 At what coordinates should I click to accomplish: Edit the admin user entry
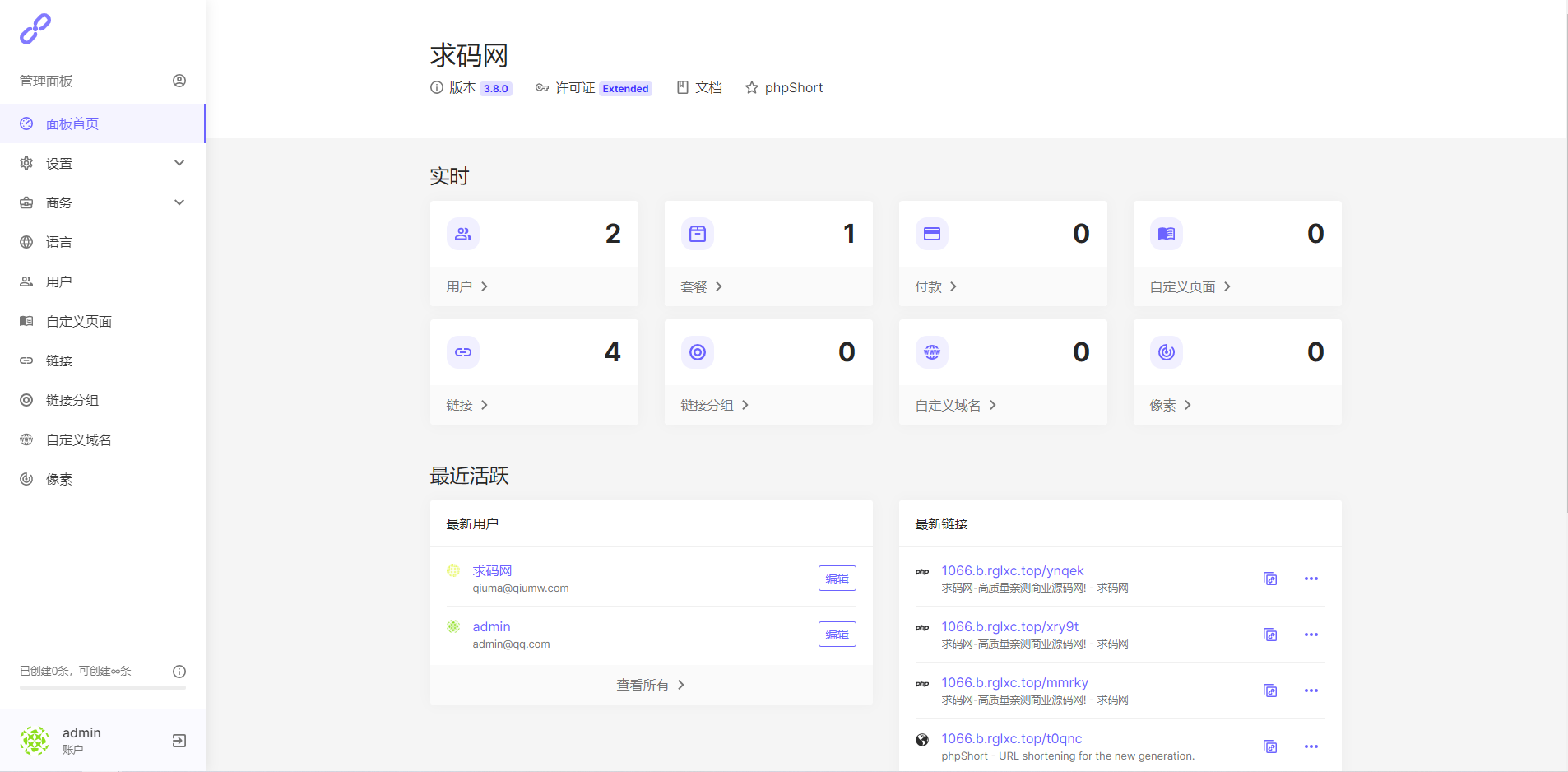pos(837,635)
